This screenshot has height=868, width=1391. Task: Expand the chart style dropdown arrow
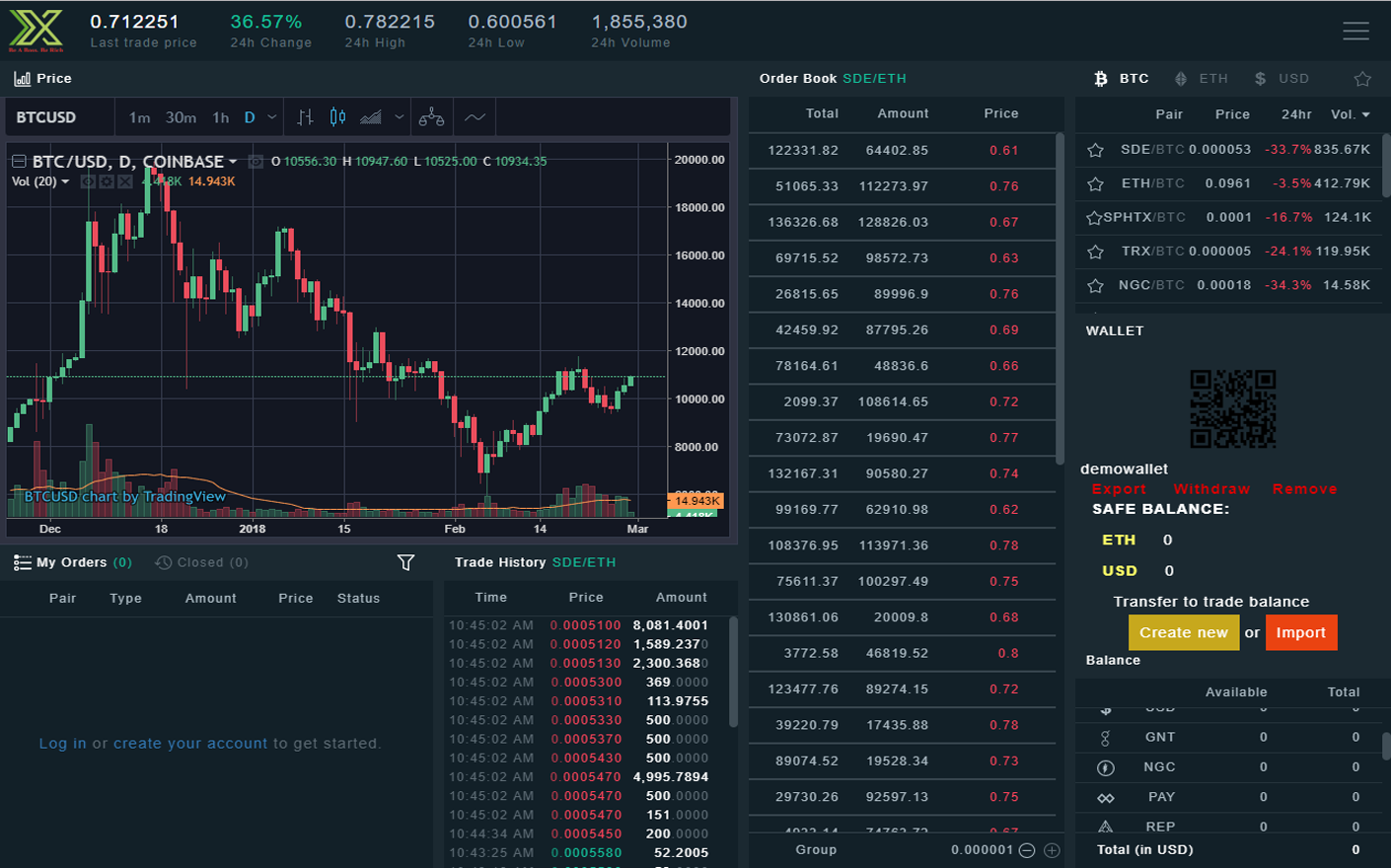point(399,117)
